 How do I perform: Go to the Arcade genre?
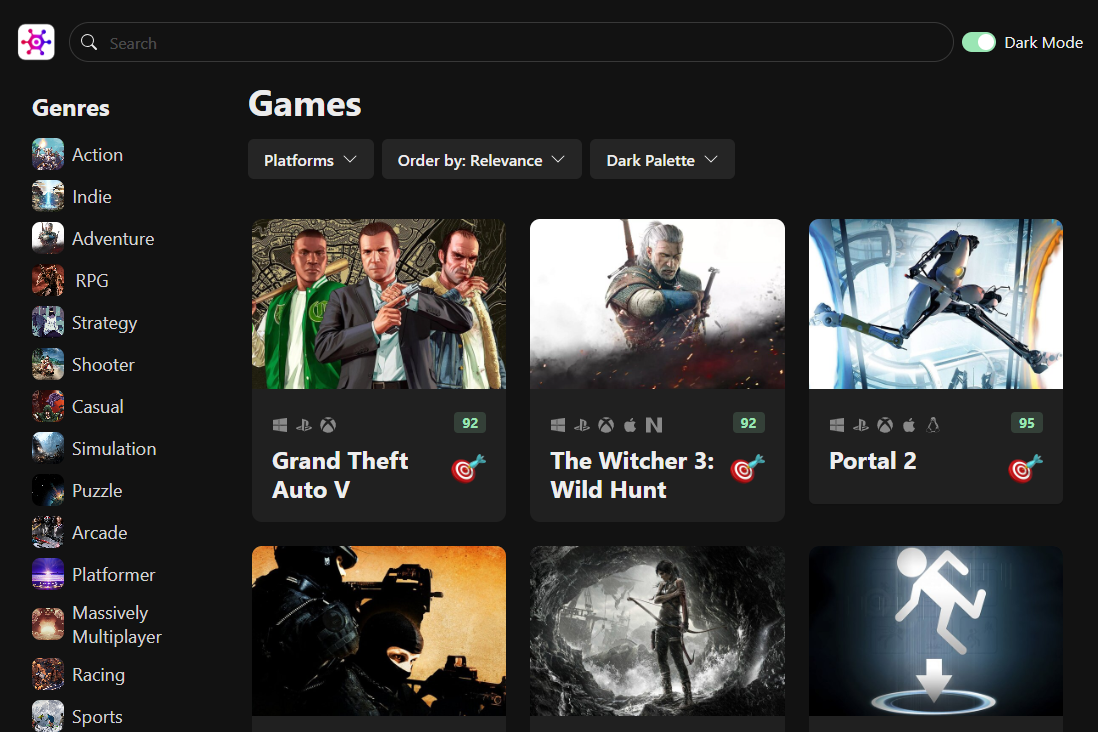(x=99, y=533)
